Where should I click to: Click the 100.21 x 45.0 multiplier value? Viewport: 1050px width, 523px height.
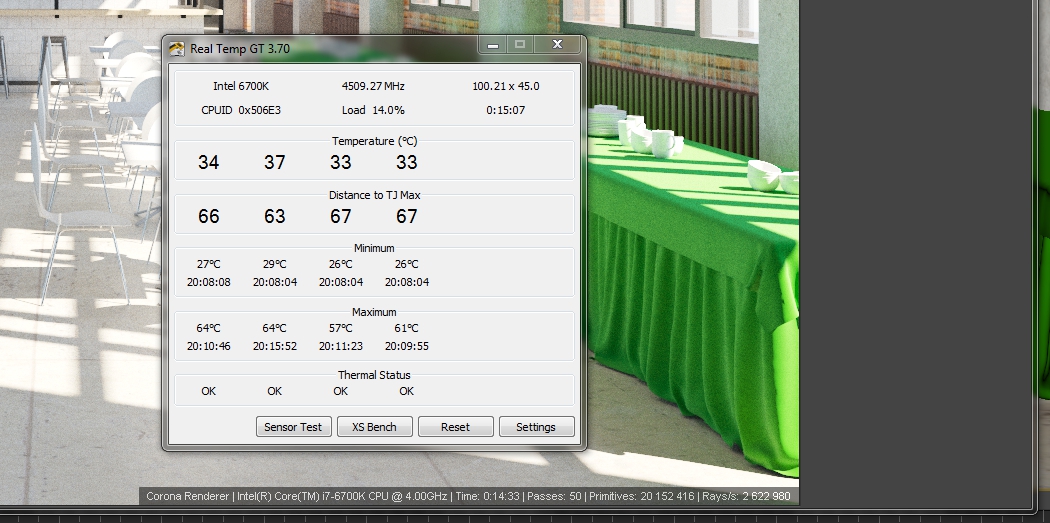coord(505,86)
